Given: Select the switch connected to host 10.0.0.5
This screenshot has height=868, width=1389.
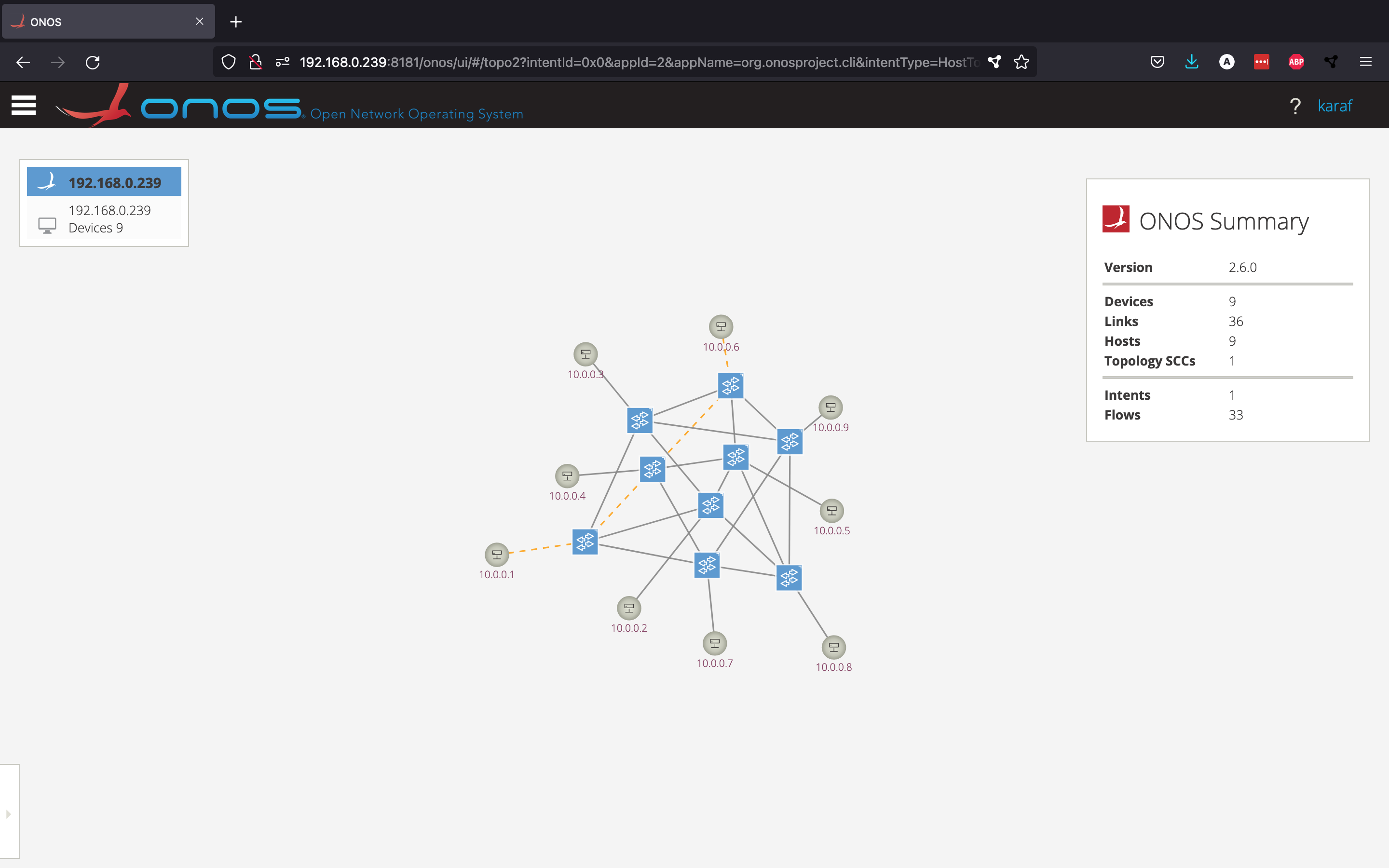Looking at the screenshot, I should pyautogui.click(x=736, y=458).
